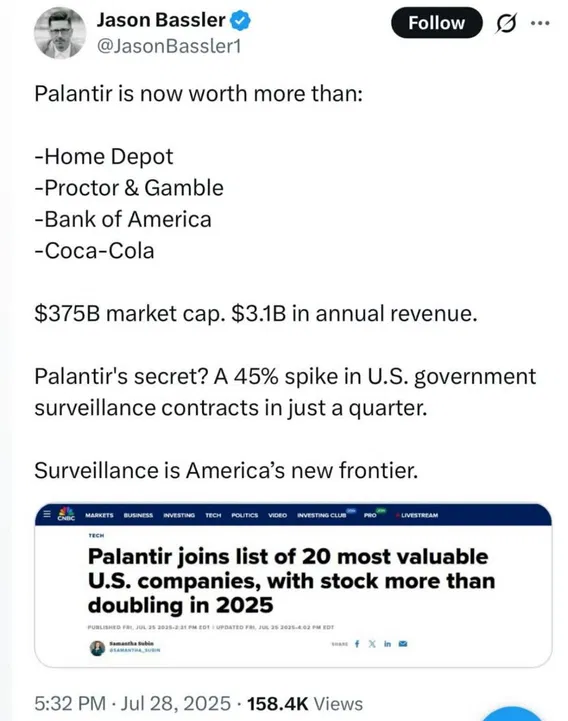This screenshot has width=568, height=721.
Task: Click the blue verified badge
Action: (240, 21)
